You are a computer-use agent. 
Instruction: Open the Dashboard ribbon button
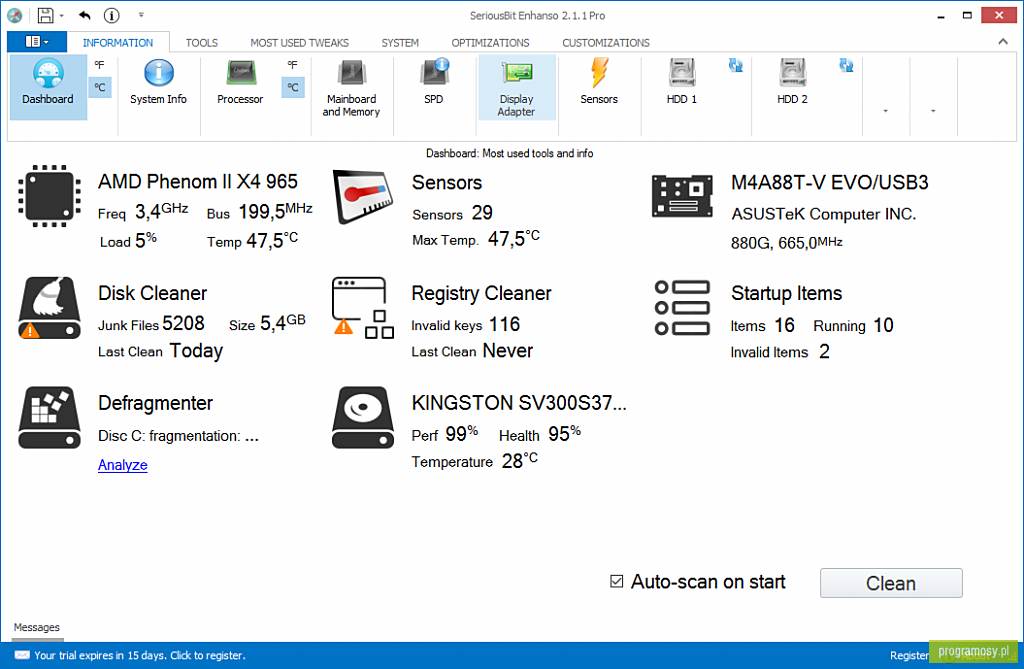48,87
